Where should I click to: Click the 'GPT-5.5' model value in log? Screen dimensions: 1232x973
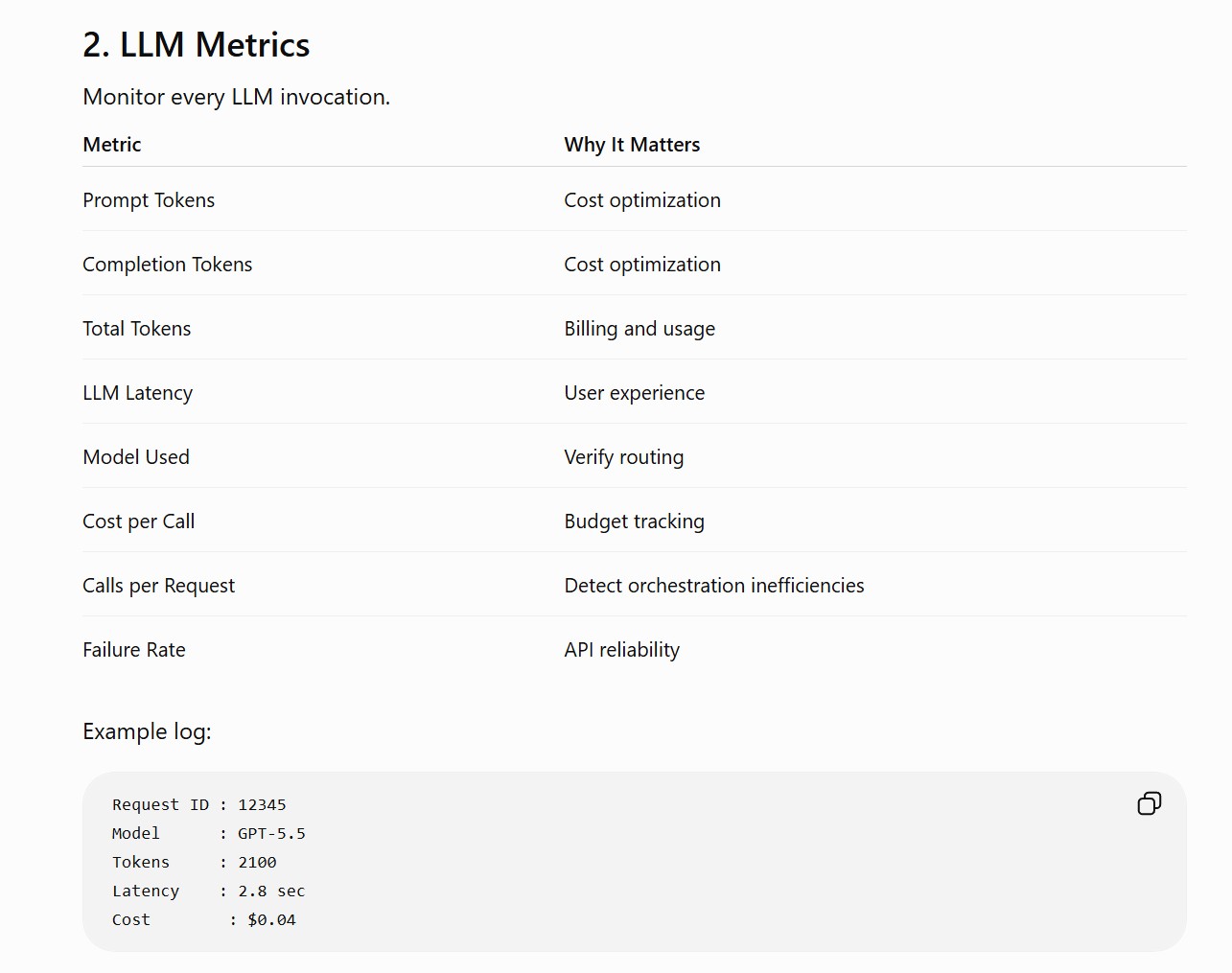tap(271, 834)
